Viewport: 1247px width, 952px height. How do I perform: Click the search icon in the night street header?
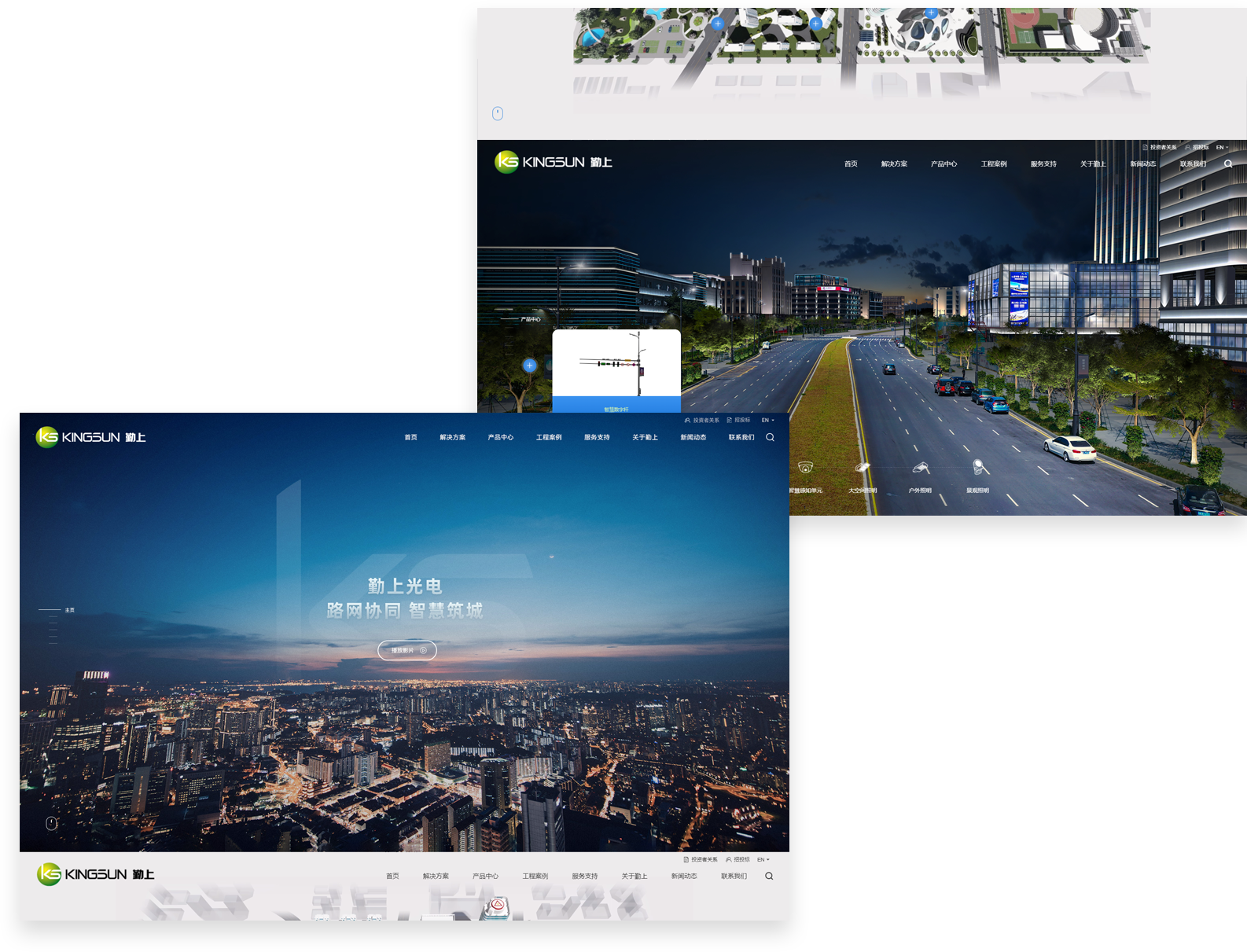[x=1228, y=164]
